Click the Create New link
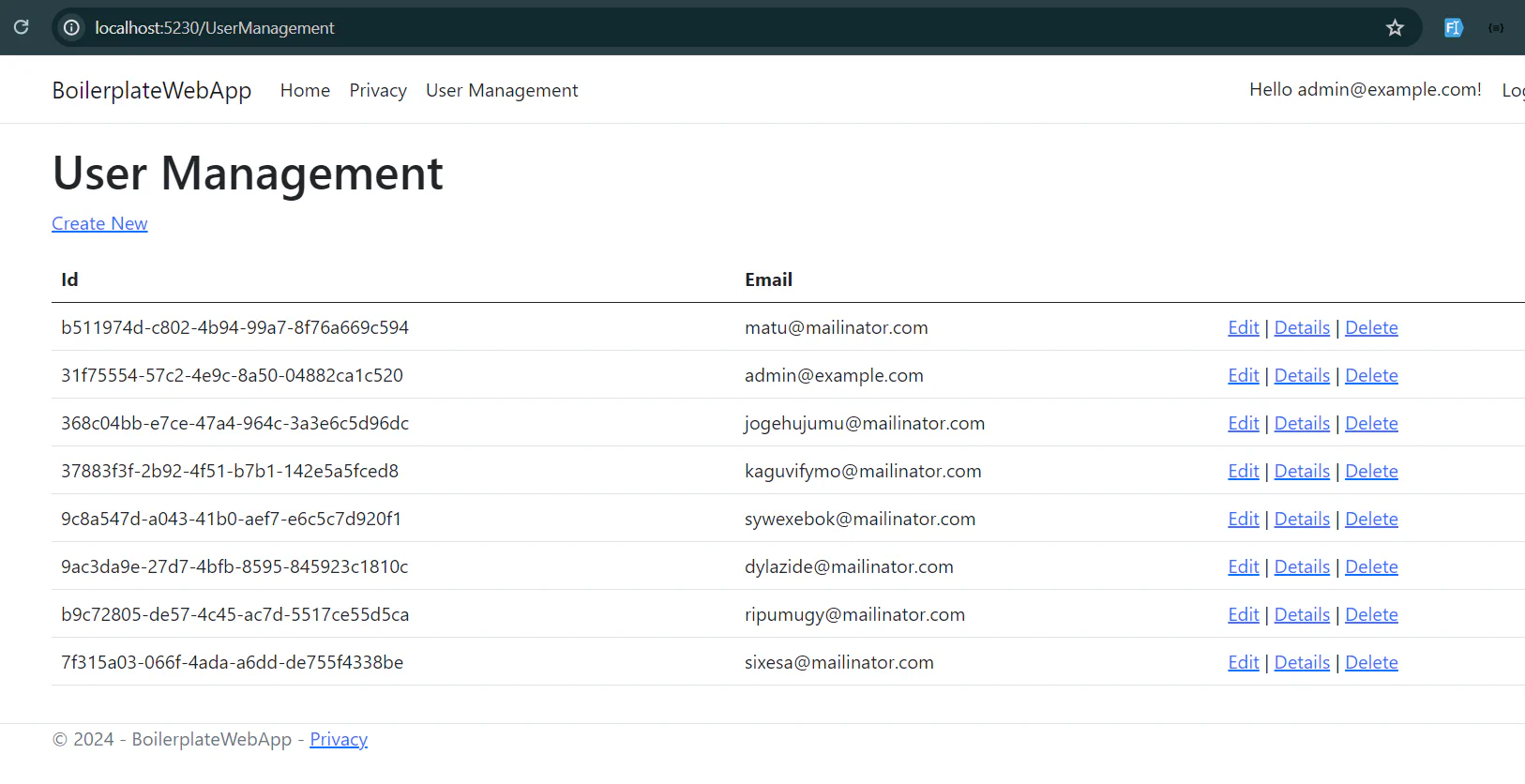The width and height of the screenshot is (1525, 784). click(x=99, y=223)
